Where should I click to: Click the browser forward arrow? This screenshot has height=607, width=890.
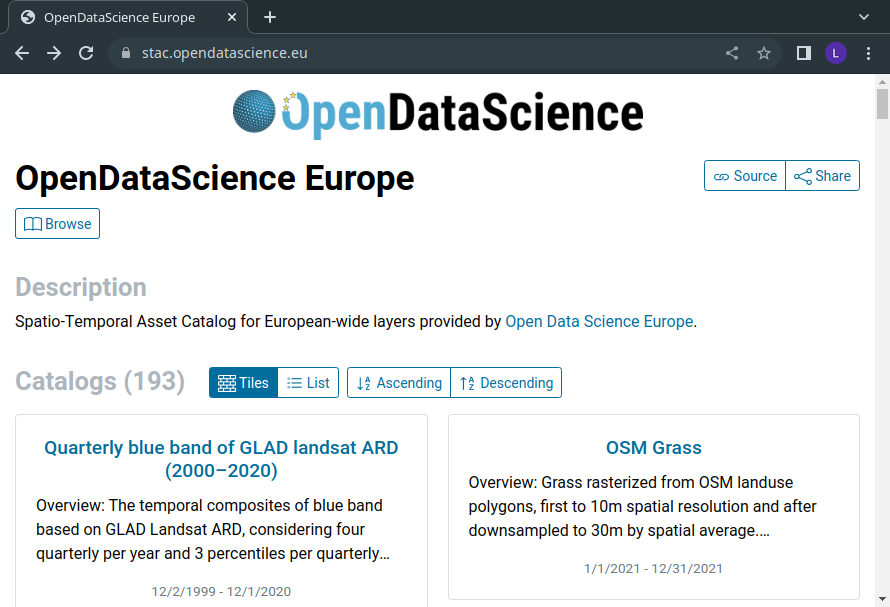(x=54, y=53)
